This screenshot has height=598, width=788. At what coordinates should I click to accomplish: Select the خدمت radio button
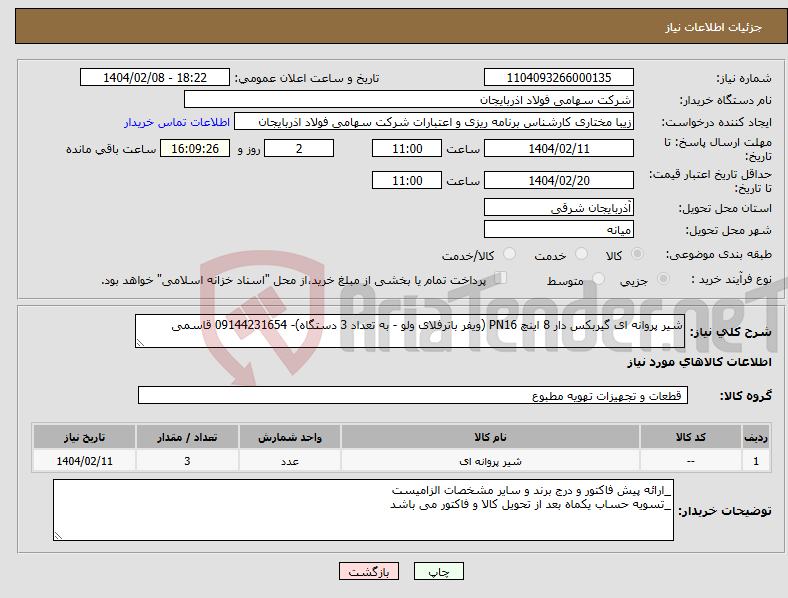coord(581,254)
